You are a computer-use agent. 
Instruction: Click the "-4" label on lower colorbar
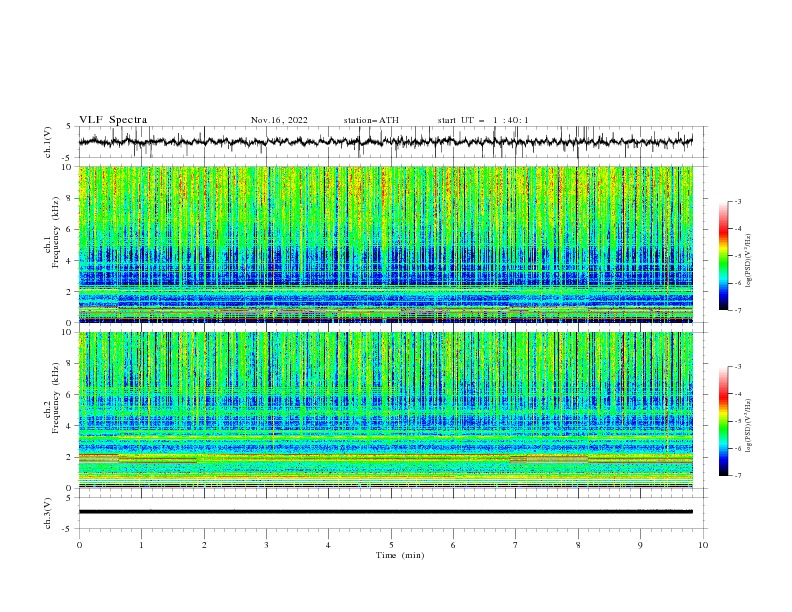(737, 394)
